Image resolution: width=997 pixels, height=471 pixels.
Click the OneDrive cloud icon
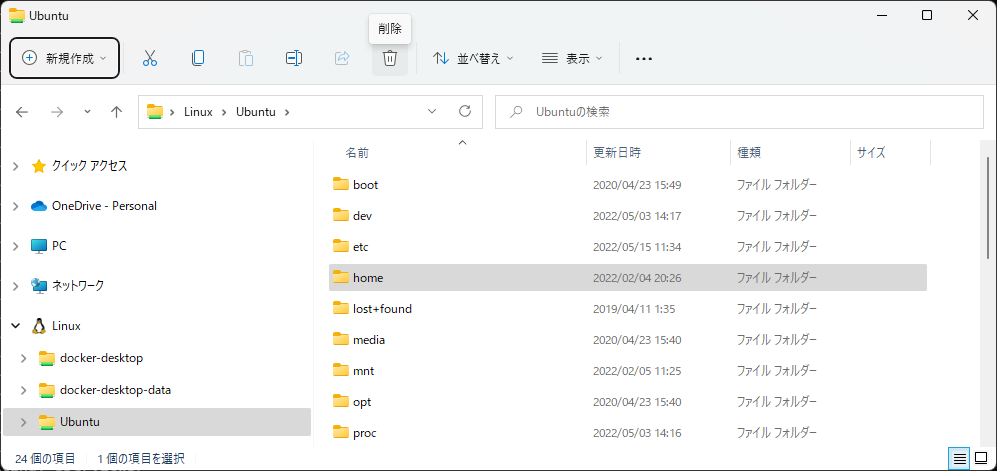click(39, 206)
